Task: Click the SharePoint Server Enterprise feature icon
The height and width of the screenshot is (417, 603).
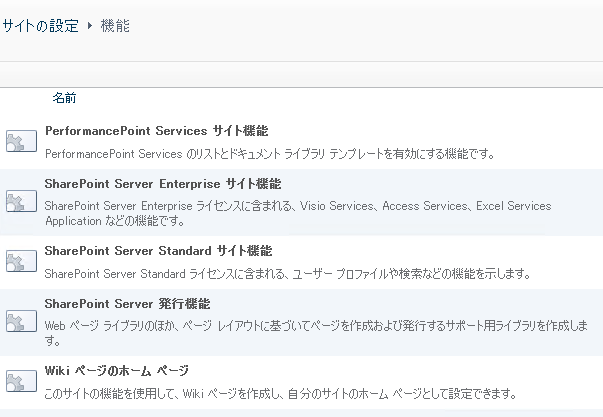Action: tap(20, 202)
